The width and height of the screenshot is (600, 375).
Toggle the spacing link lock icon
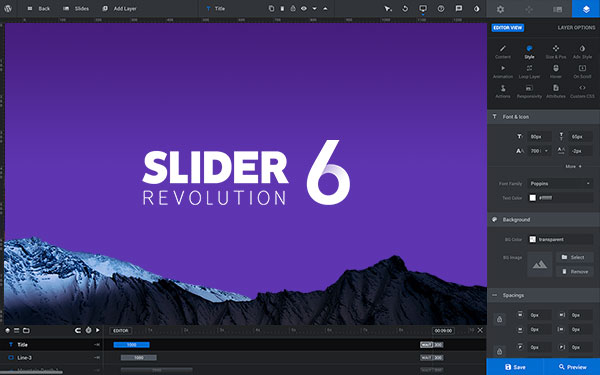click(x=499, y=319)
